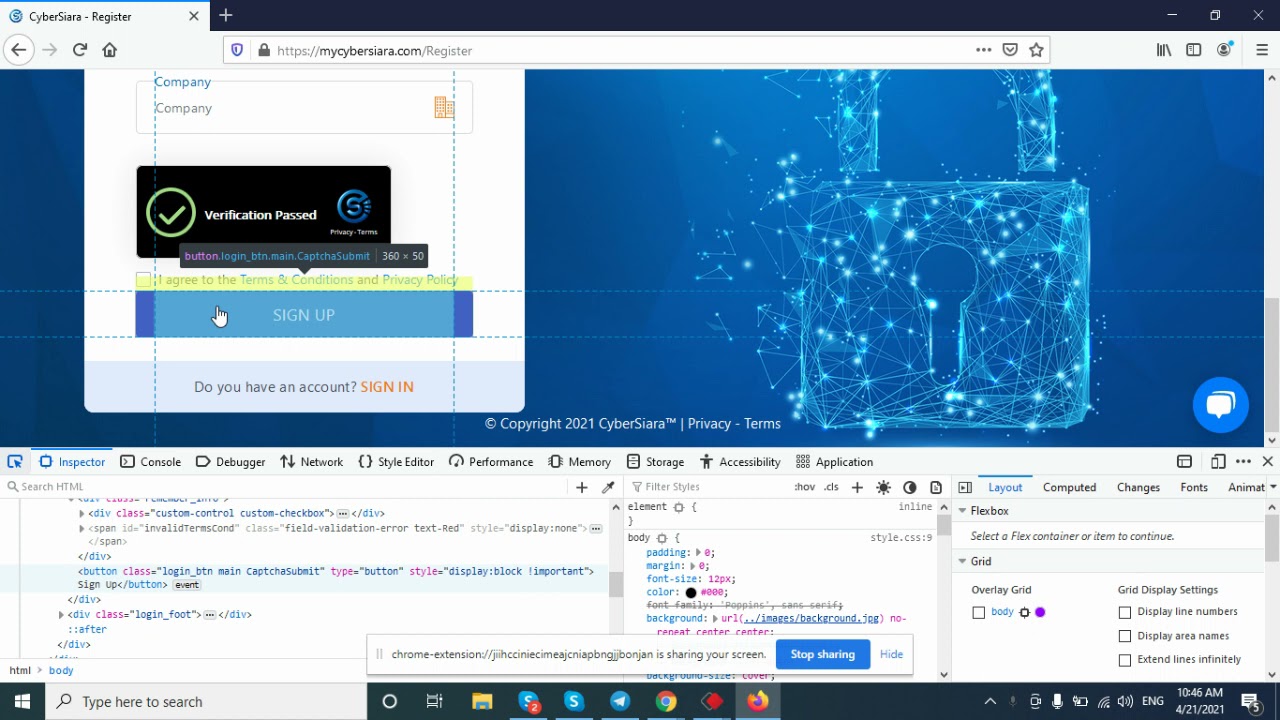Viewport: 1280px width, 720px height.
Task: Click the SIGN UP button
Action: pos(304,315)
